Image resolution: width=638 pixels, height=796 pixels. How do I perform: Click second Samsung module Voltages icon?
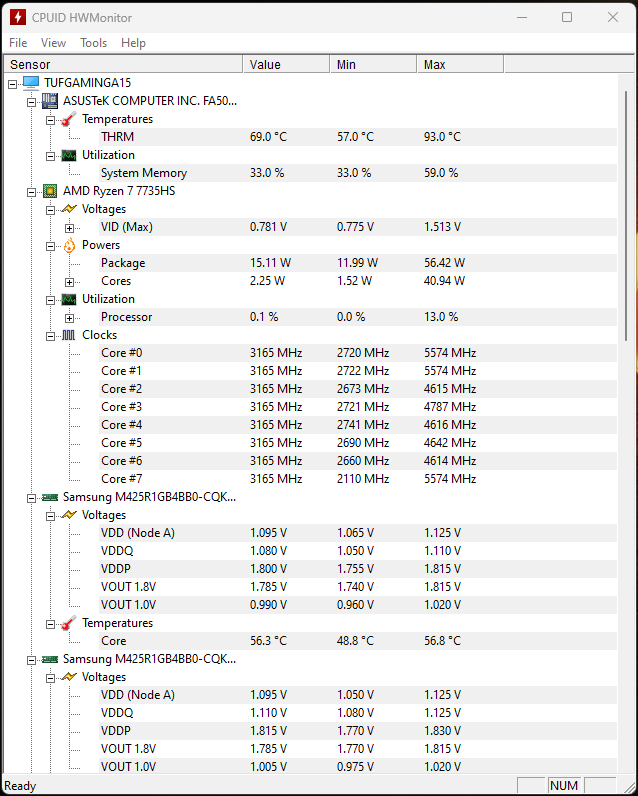(x=69, y=677)
